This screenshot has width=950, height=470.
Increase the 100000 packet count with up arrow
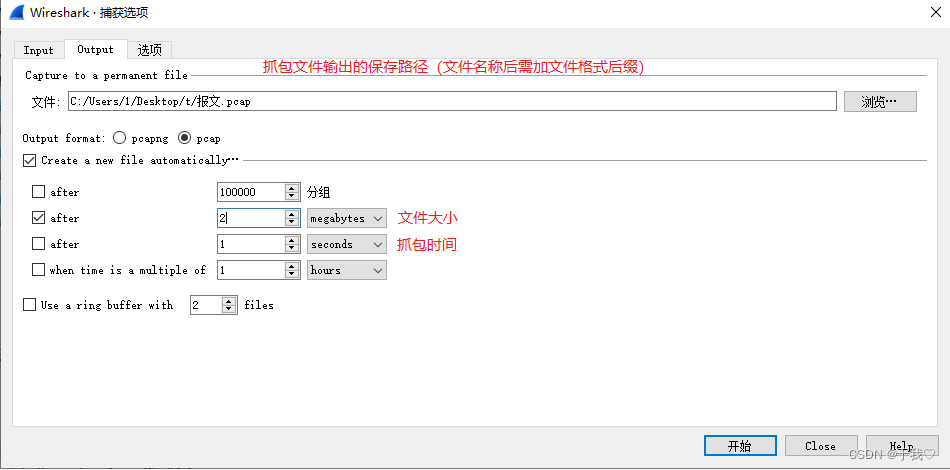292,188
